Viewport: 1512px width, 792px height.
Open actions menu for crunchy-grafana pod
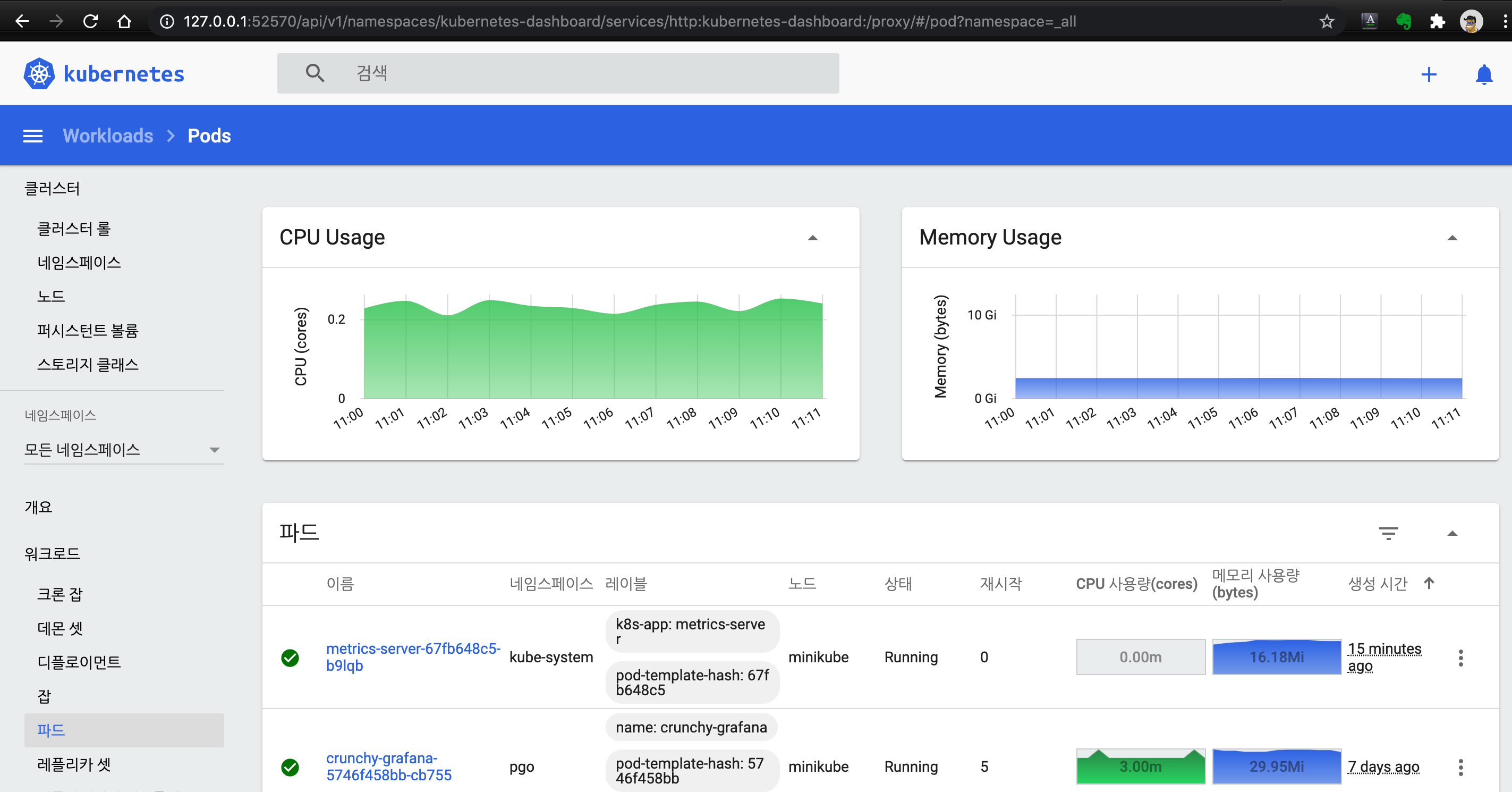(1460, 767)
